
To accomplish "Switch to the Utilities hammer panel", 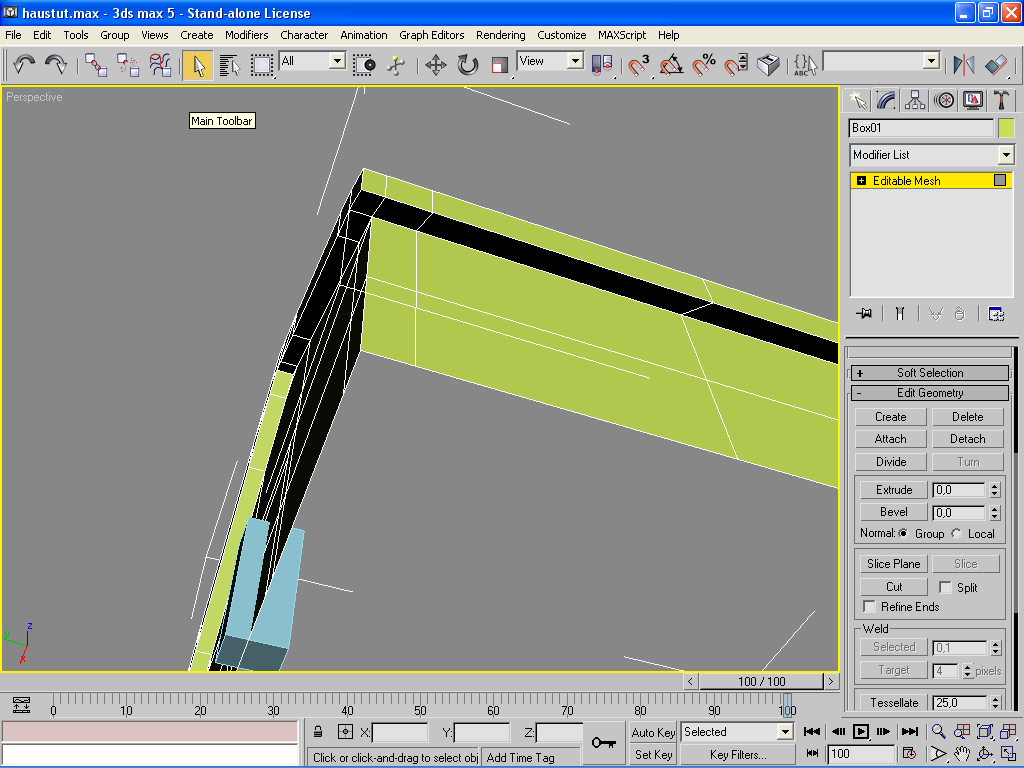I will pos(1001,100).
